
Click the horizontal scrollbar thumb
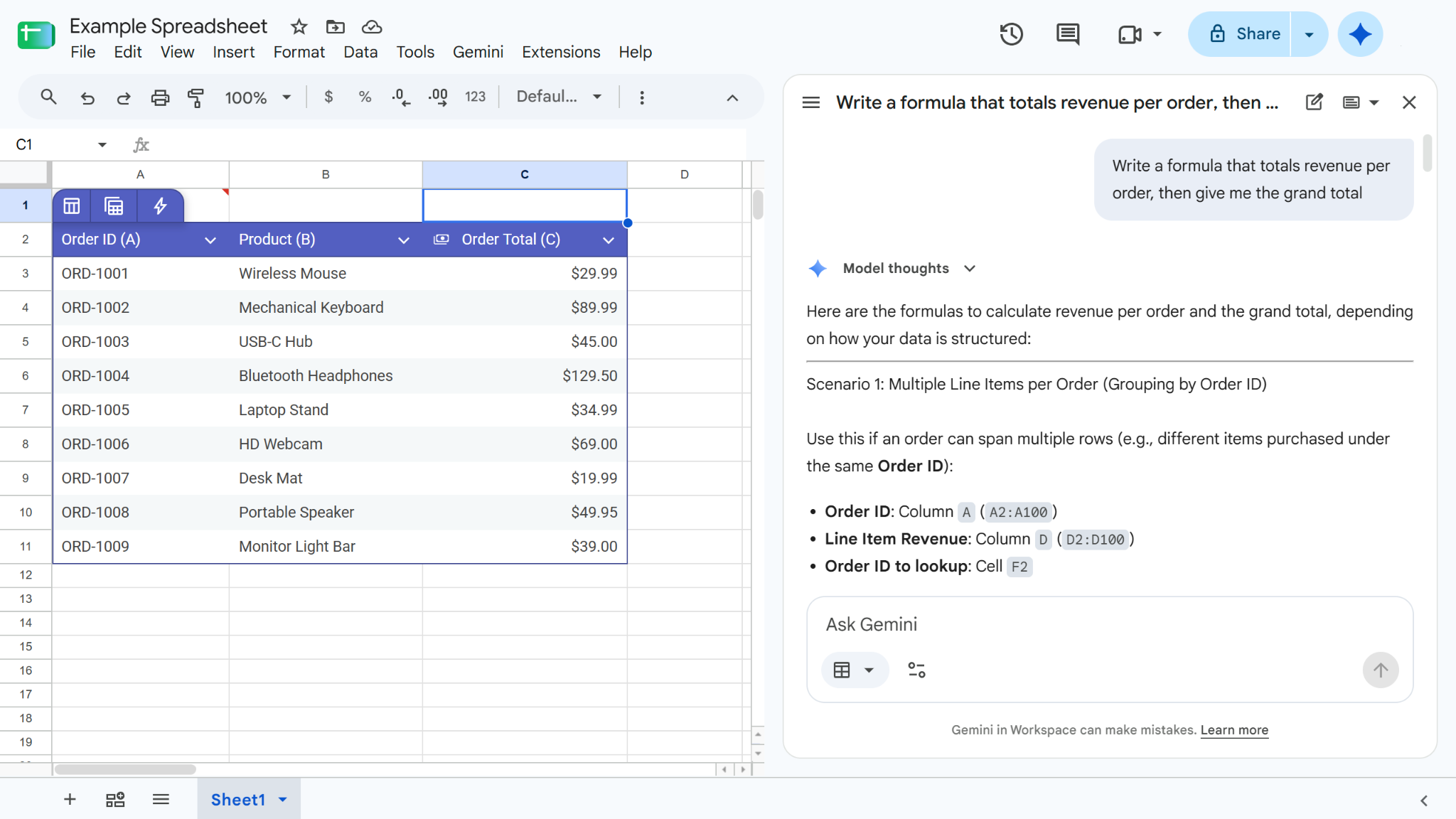[x=125, y=769]
